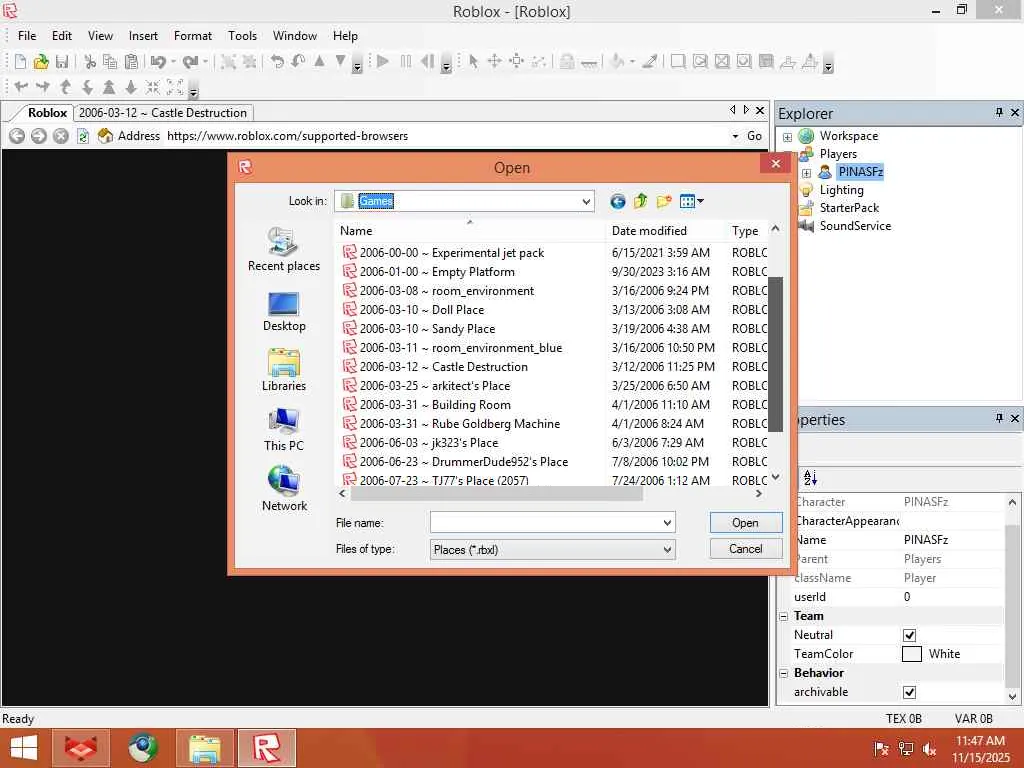Open the Address bar history dropdown arrow
The height and width of the screenshot is (768, 1024).
click(x=735, y=136)
